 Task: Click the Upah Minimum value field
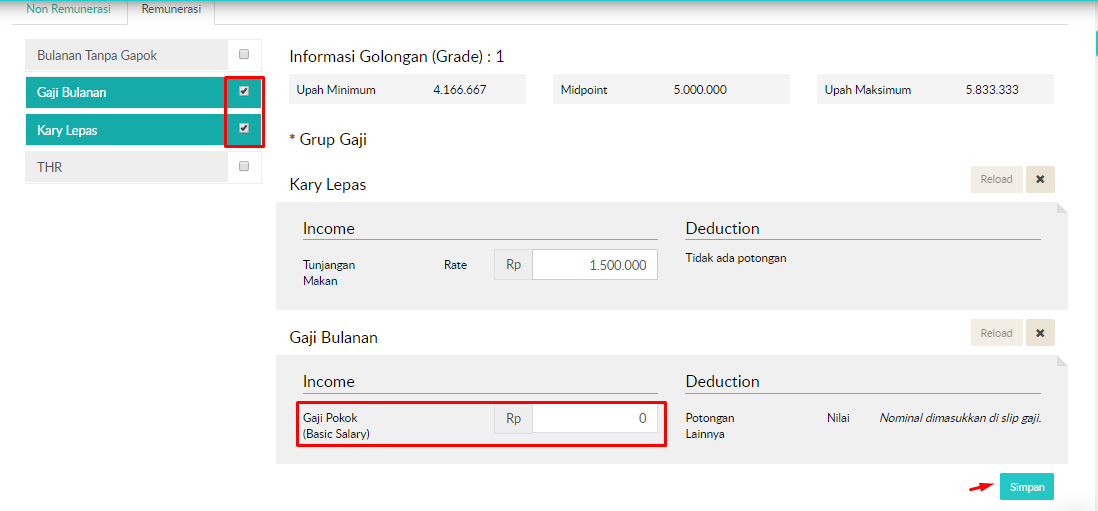pyautogui.click(x=460, y=90)
